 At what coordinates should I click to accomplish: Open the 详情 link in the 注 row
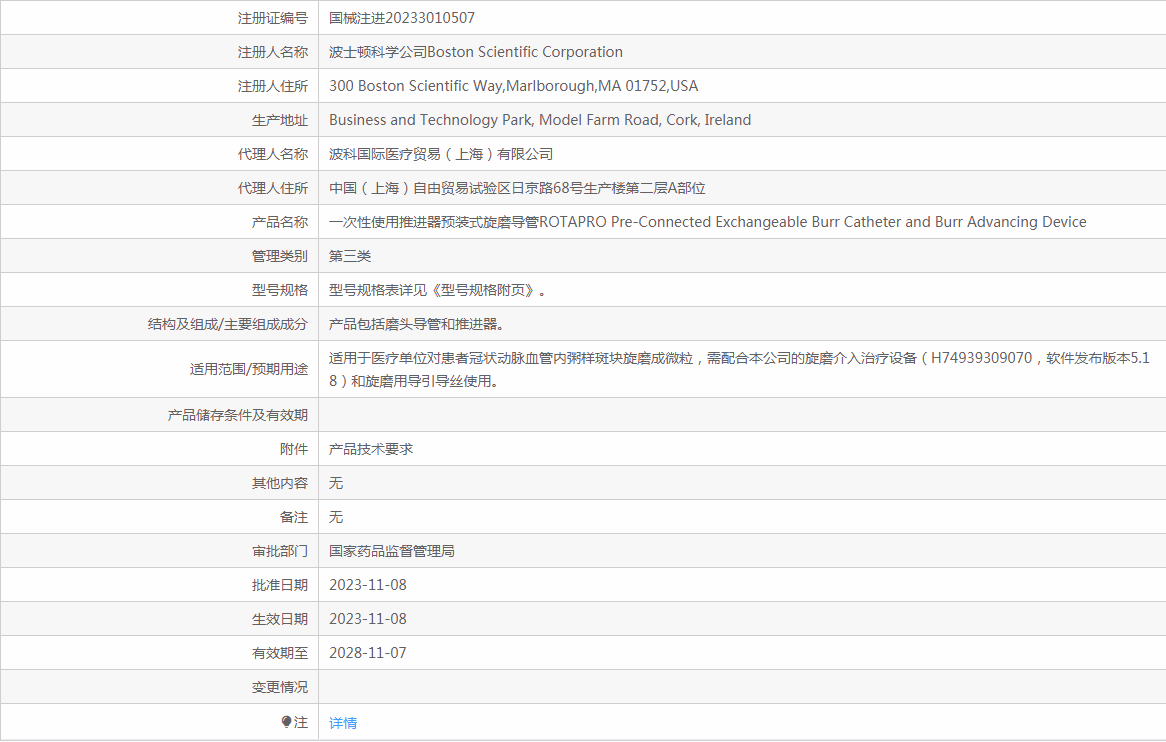pos(343,723)
